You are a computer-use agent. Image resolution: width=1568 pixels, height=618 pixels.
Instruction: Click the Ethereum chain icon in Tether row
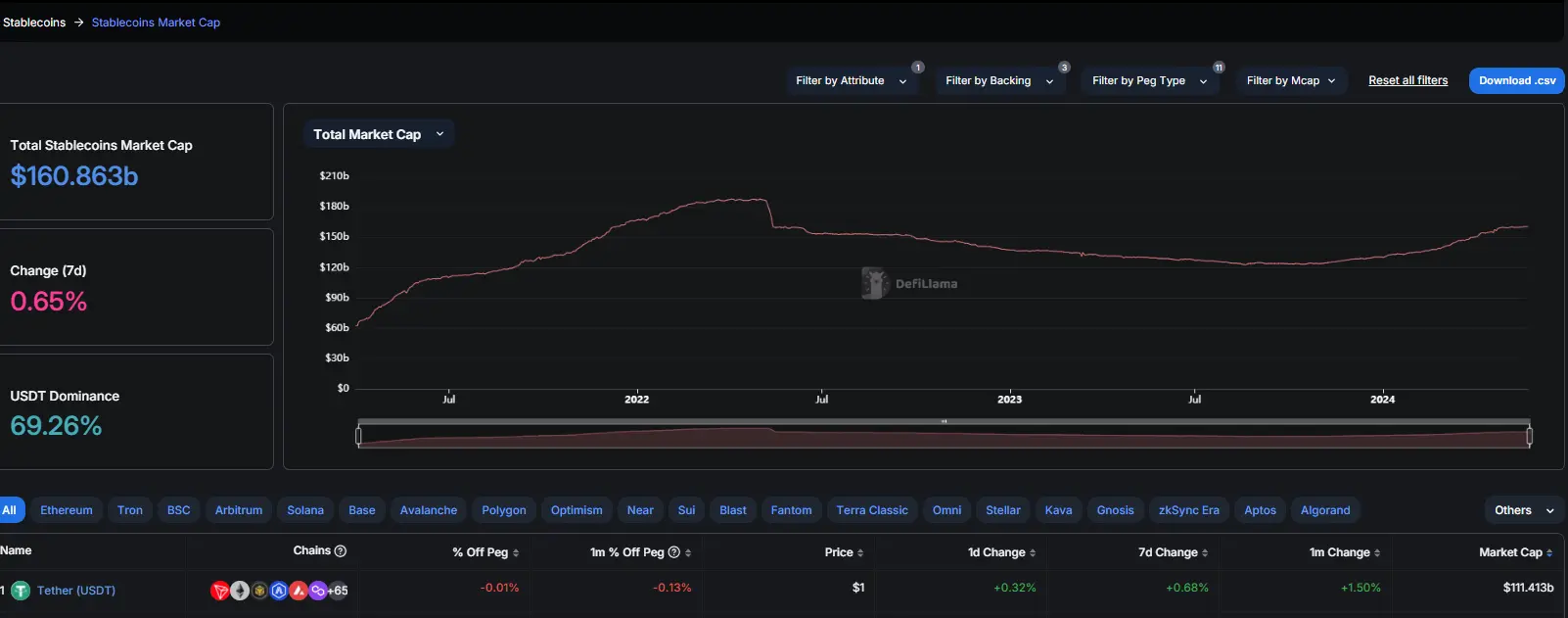pos(240,591)
